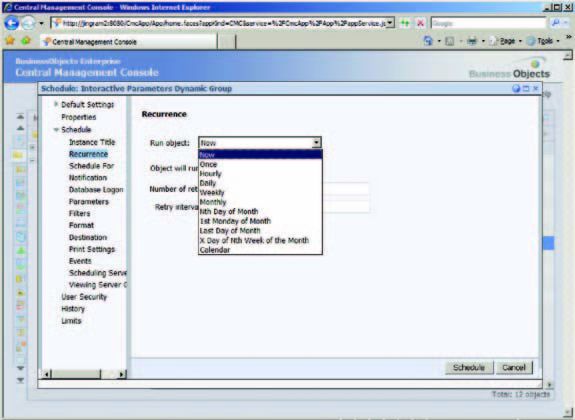Image resolution: width=575 pixels, height=420 pixels.
Task: Choose Nth Day of Month option
Action: (260, 212)
